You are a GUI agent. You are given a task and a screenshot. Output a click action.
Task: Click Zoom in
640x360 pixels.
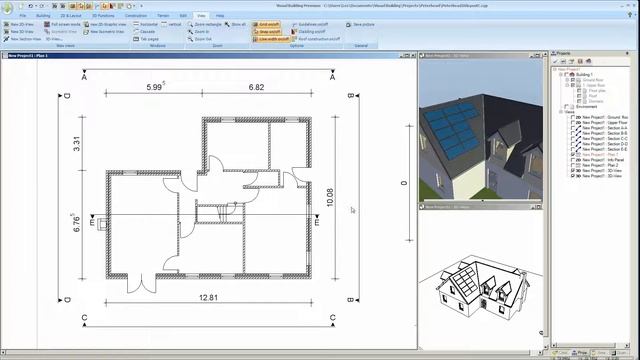click(x=198, y=31)
